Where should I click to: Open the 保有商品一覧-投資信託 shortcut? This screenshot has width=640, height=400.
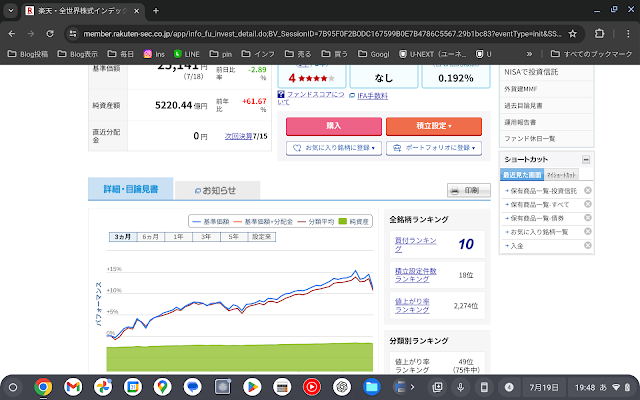(543, 191)
